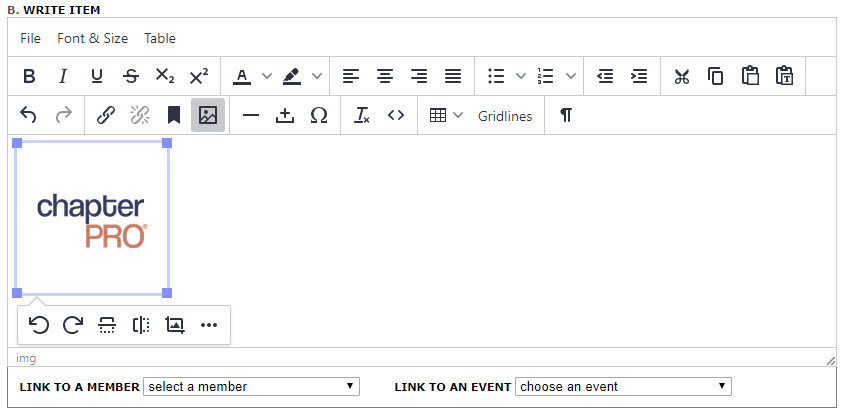Open the select a member dropdown
The height and width of the screenshot is (415, 851).
(x=251, y=386)
